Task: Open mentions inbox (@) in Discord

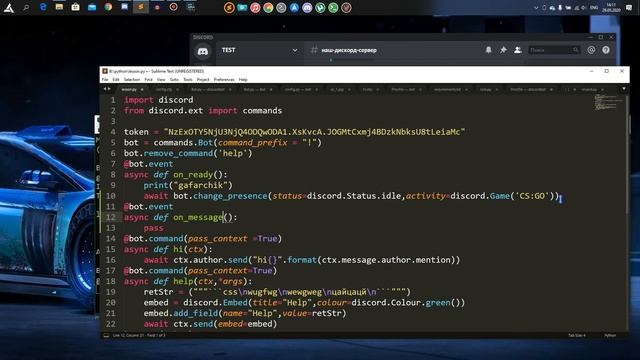Action: coord(591,50)
